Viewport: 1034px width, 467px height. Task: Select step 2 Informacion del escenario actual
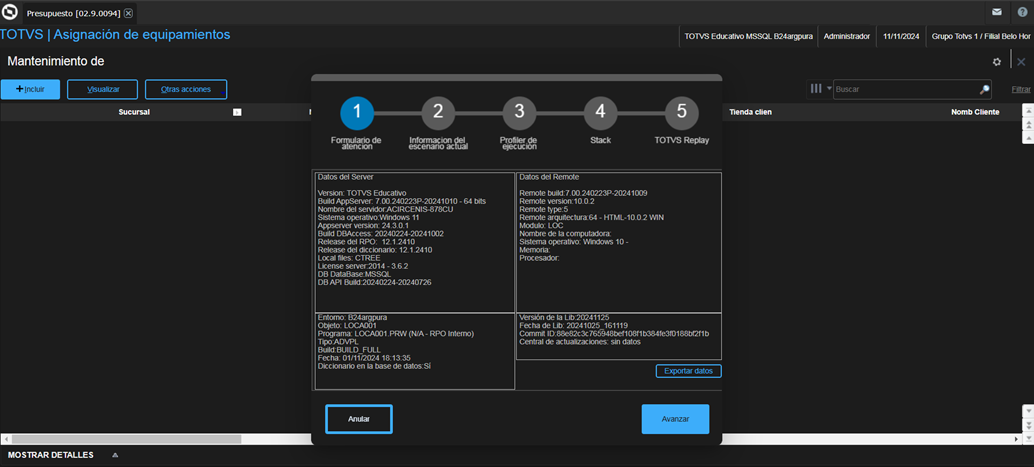[438, 112]
